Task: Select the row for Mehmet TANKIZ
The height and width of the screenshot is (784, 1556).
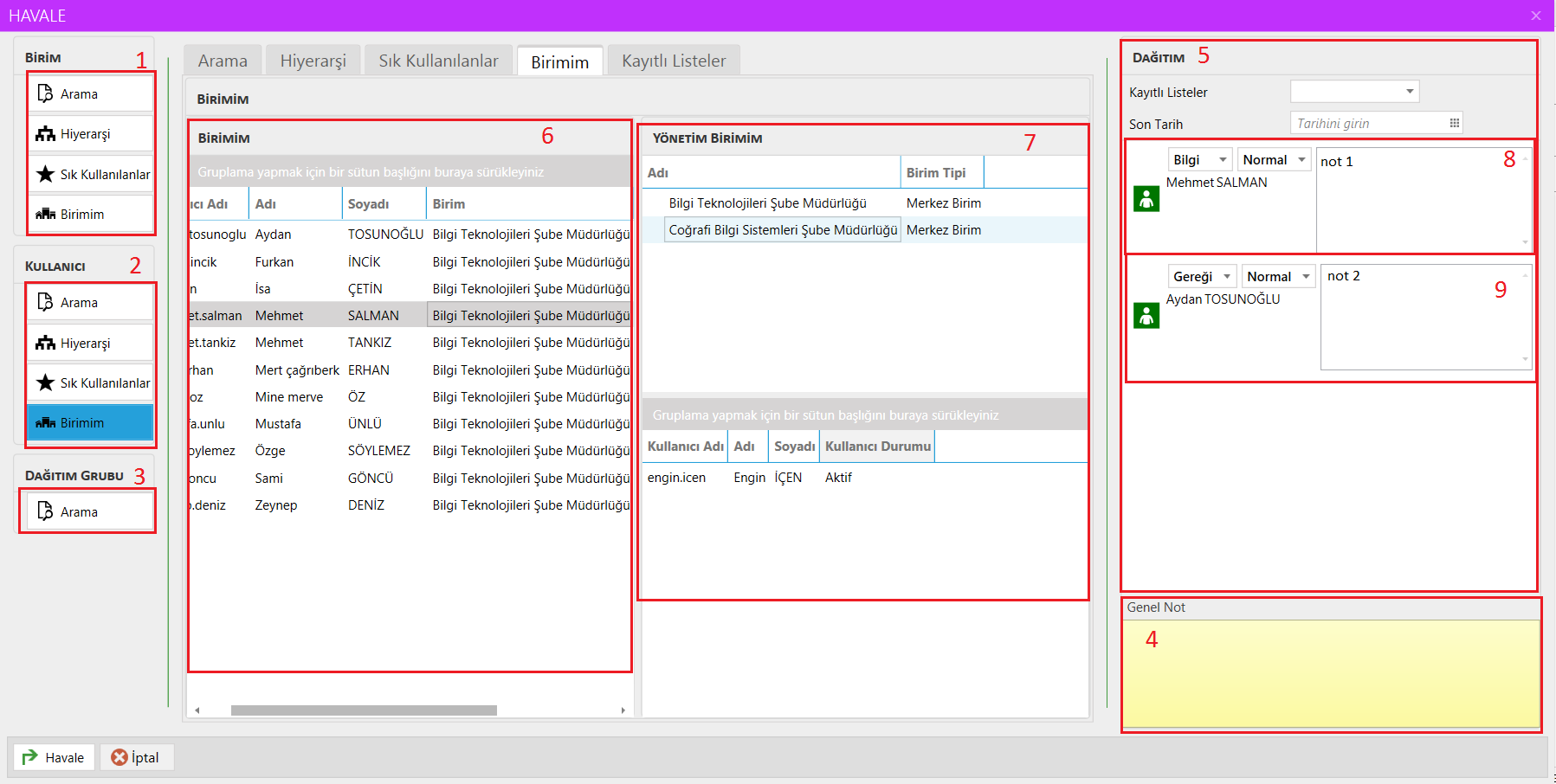Action: pos(410,342)
